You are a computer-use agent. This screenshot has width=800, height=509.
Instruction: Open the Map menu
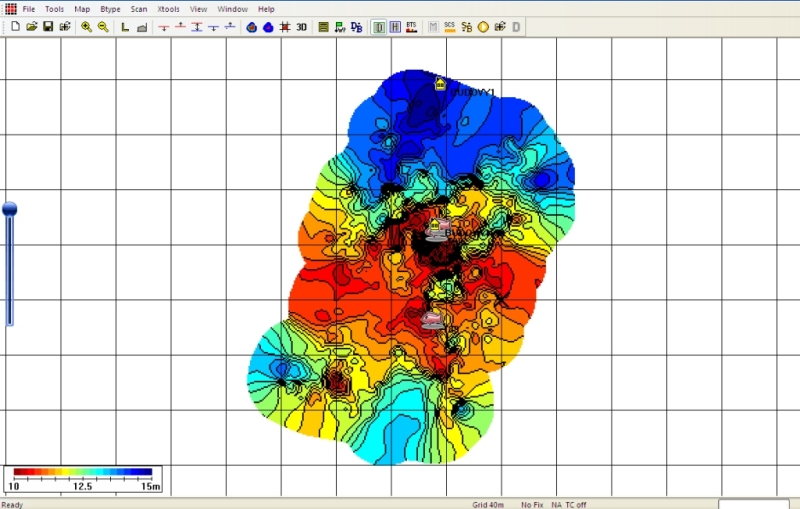82,9
